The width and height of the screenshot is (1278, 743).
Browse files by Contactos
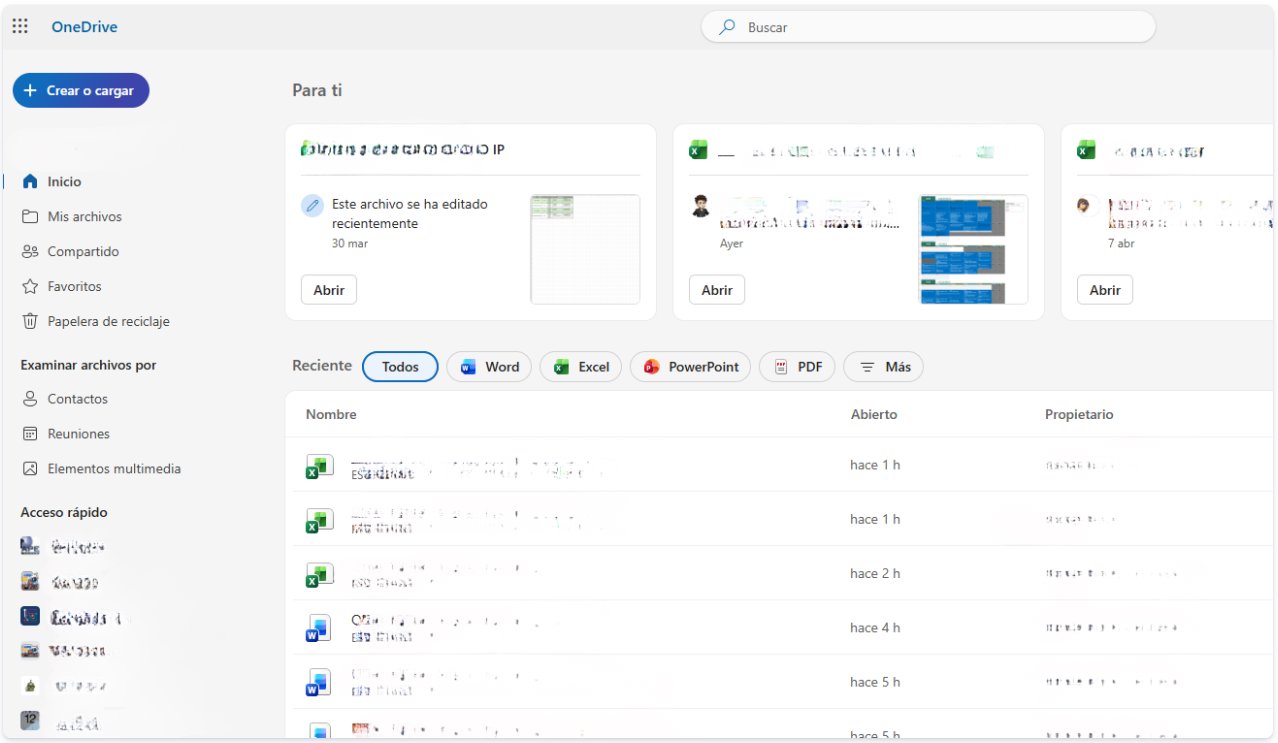(x=77, y=398)
